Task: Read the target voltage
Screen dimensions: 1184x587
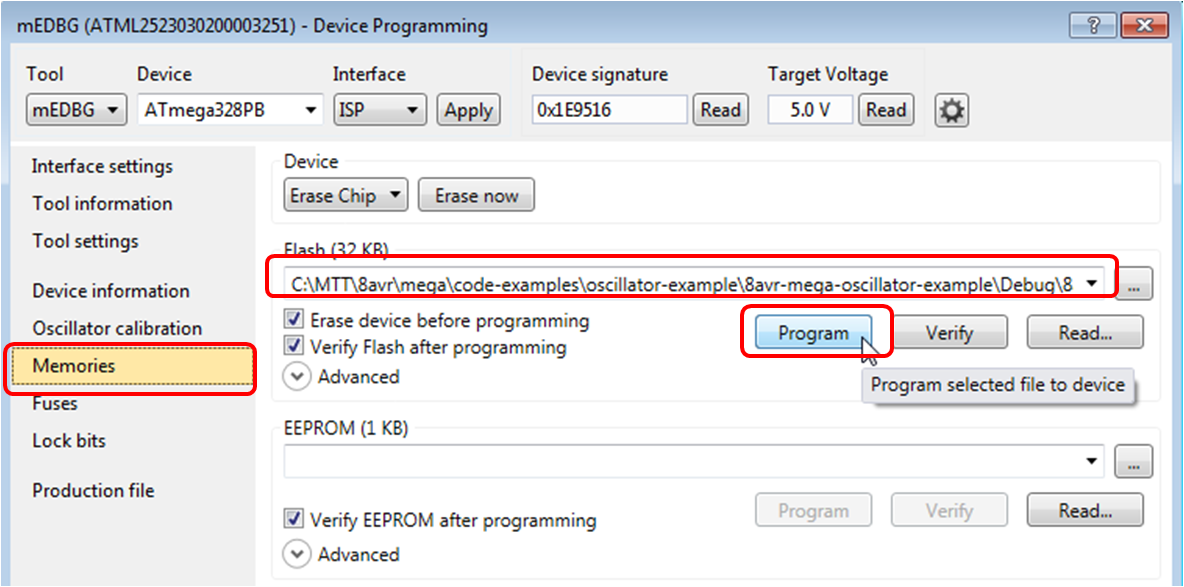Action: pyautogui.click(x=886, y=110)
